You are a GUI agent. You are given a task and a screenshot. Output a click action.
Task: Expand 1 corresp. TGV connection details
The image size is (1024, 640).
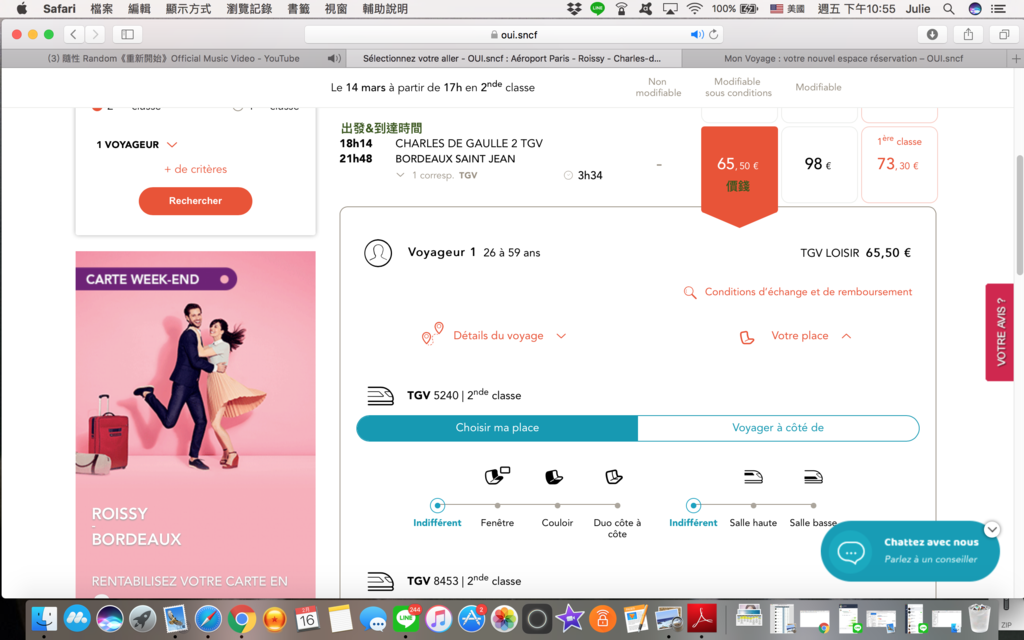tap(437, 175)
